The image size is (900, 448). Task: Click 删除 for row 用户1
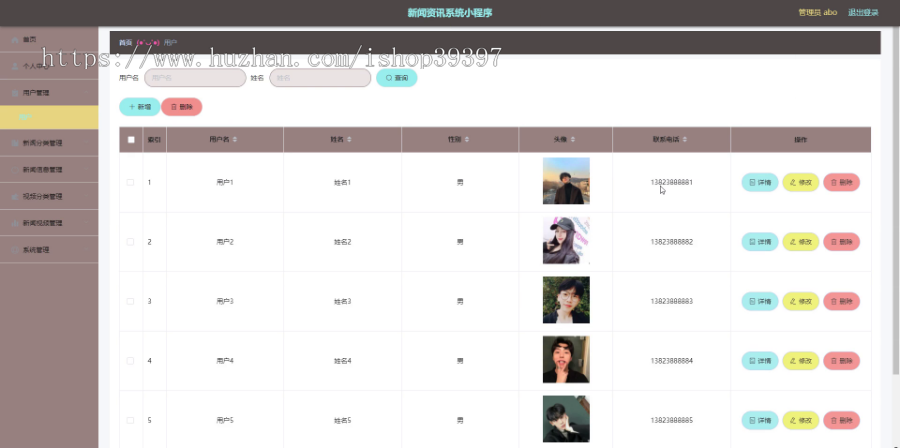click(841, 182)
